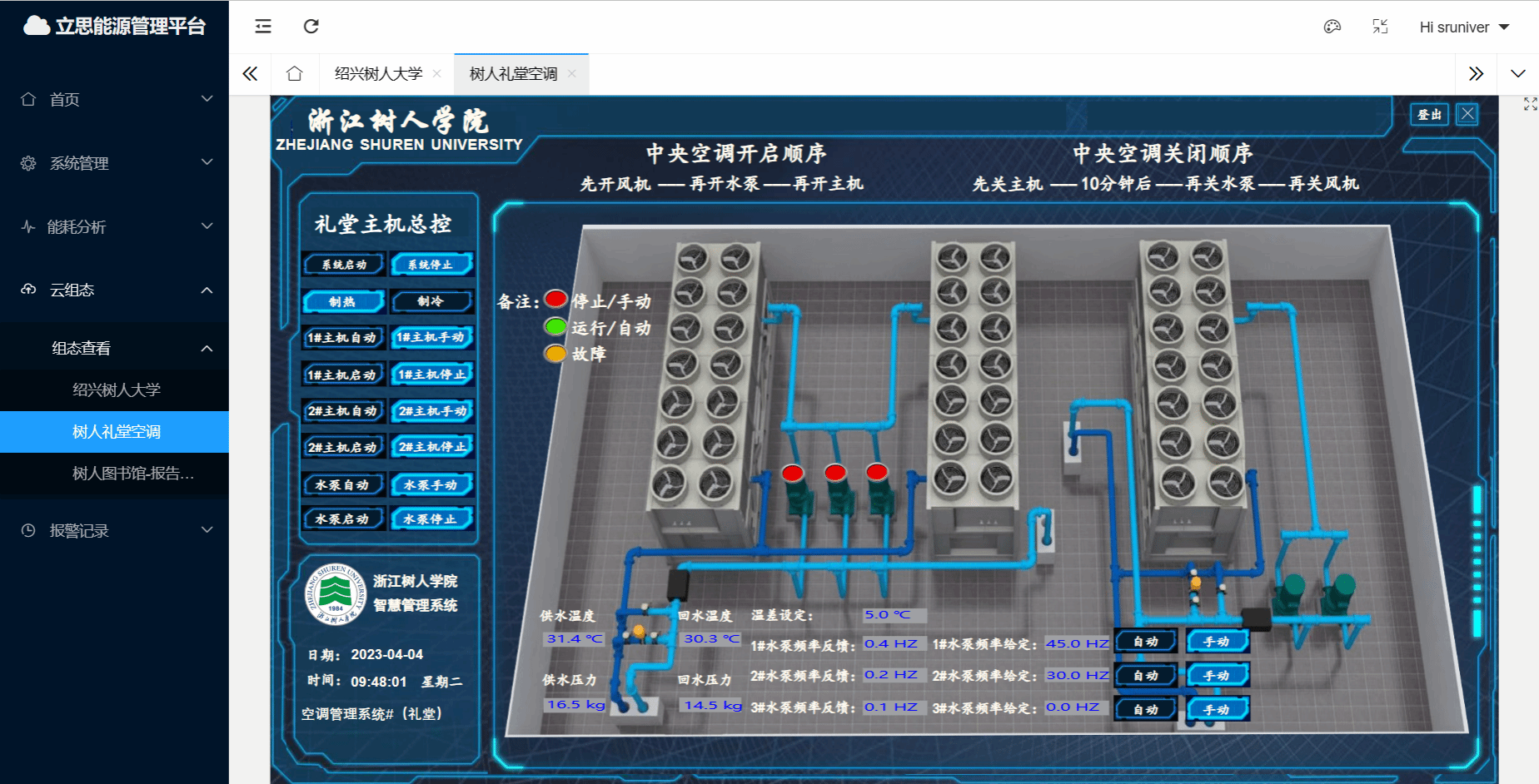Viewport: 1539px width, 784px height.
Task: Collapse the sidebar with the hamburger icon
Action: (263, 27)
